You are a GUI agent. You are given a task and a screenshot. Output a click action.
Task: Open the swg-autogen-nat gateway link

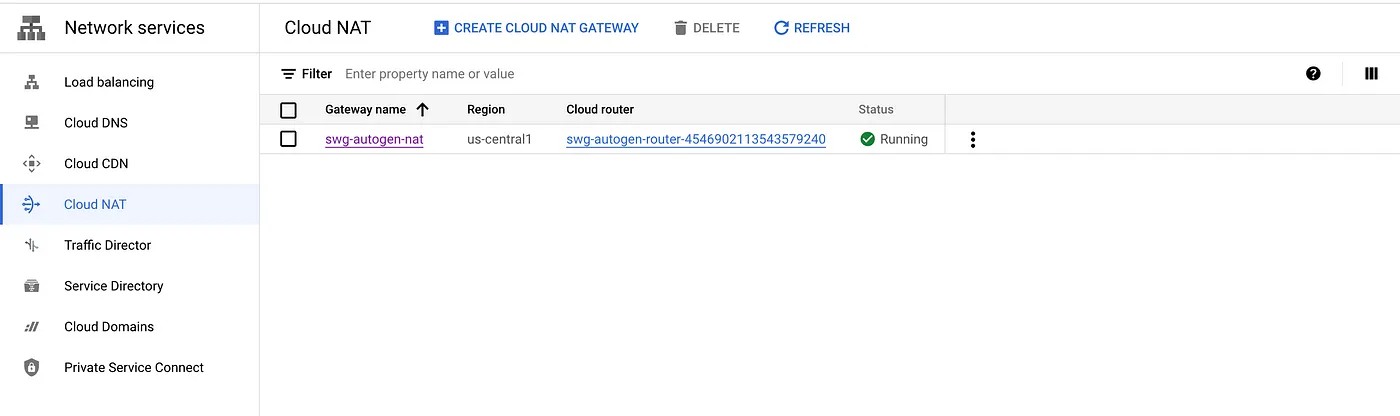pyautogui.click(x=374, y=139)
